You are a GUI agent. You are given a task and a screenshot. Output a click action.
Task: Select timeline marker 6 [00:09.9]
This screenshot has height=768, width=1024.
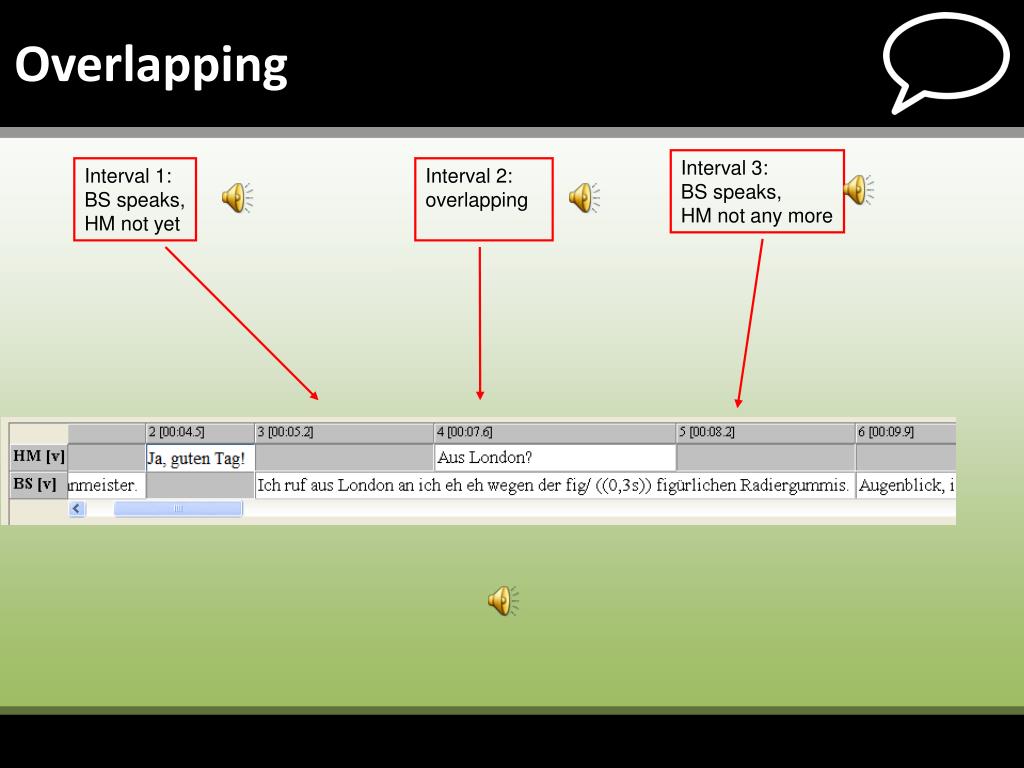tap(906, 432)
